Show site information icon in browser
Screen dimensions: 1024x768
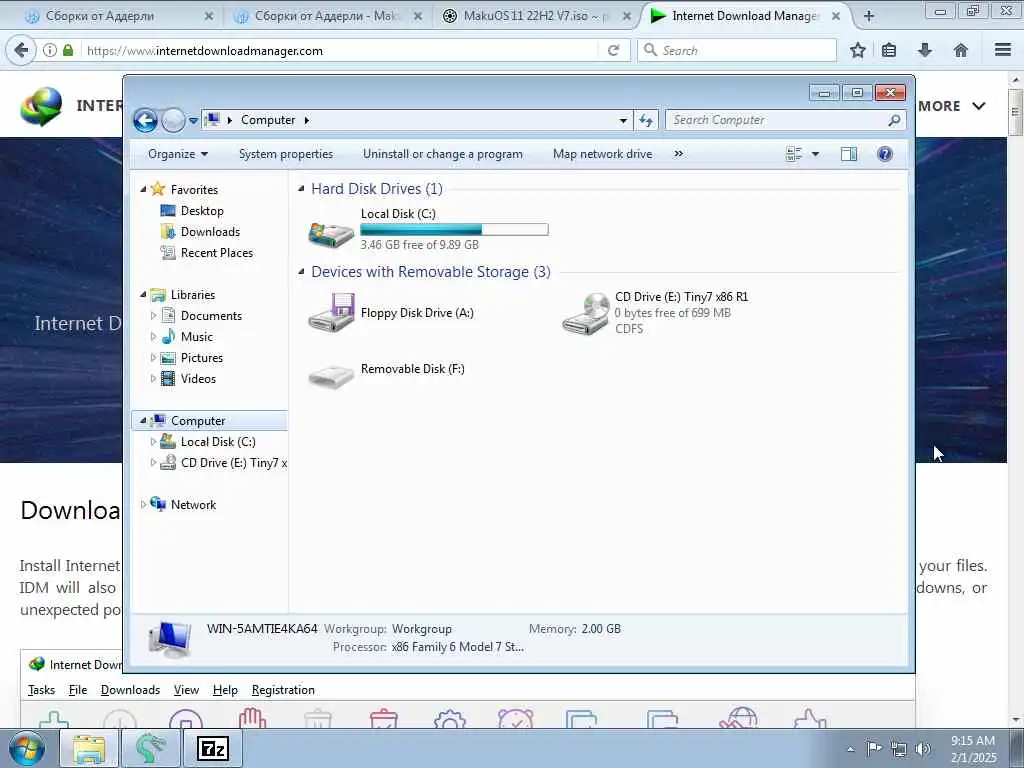(50, 50)
